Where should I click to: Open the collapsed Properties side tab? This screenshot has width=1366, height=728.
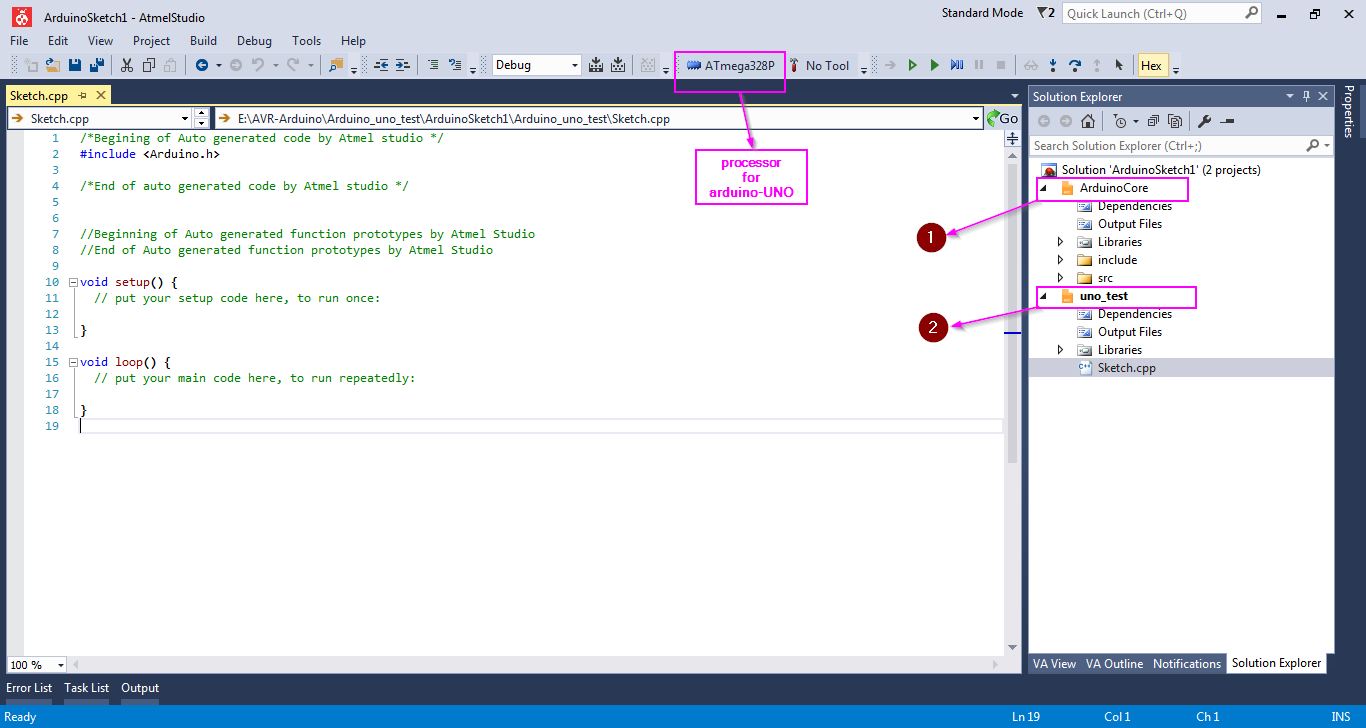click(1348, 111)
